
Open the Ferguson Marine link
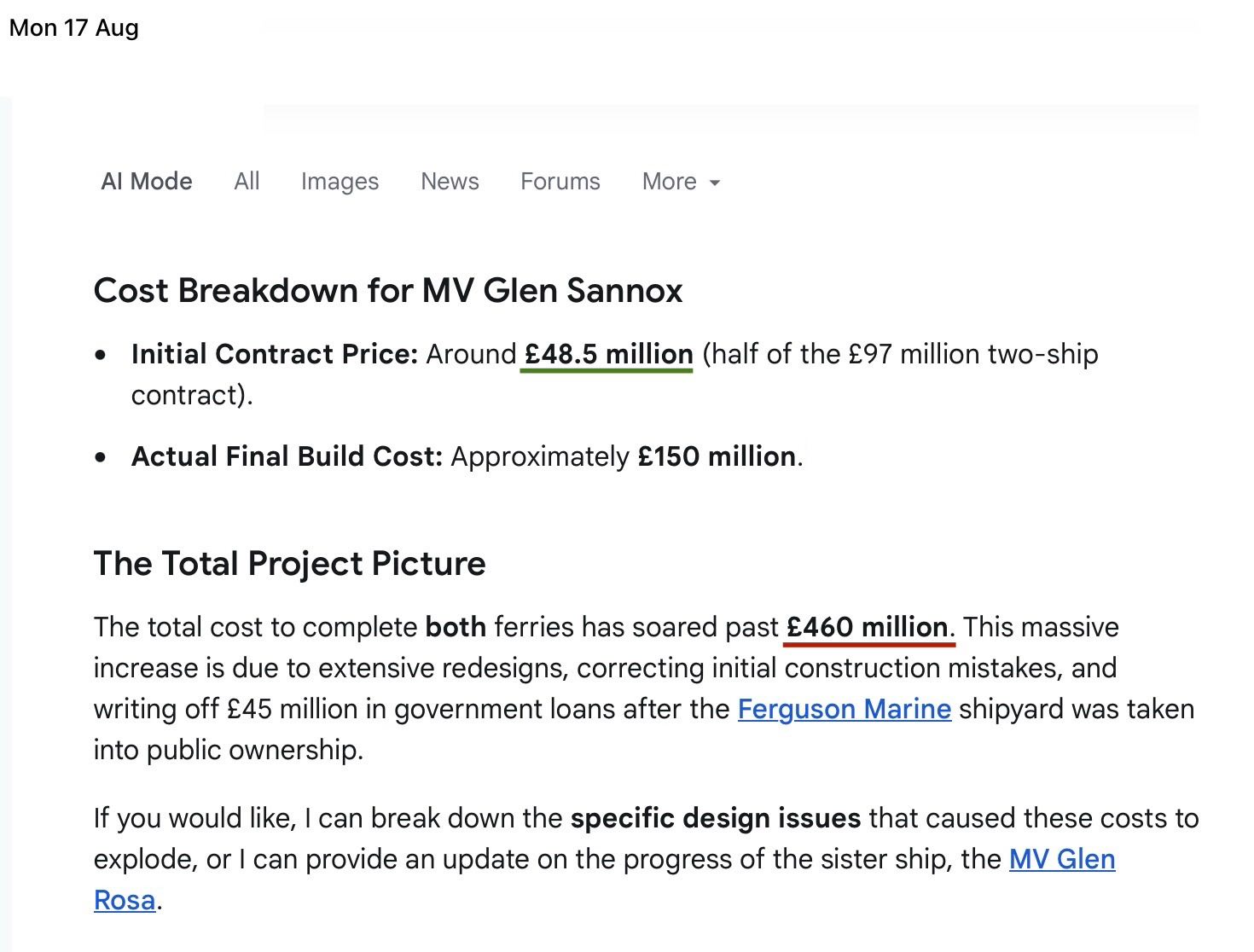click(845, 709)
